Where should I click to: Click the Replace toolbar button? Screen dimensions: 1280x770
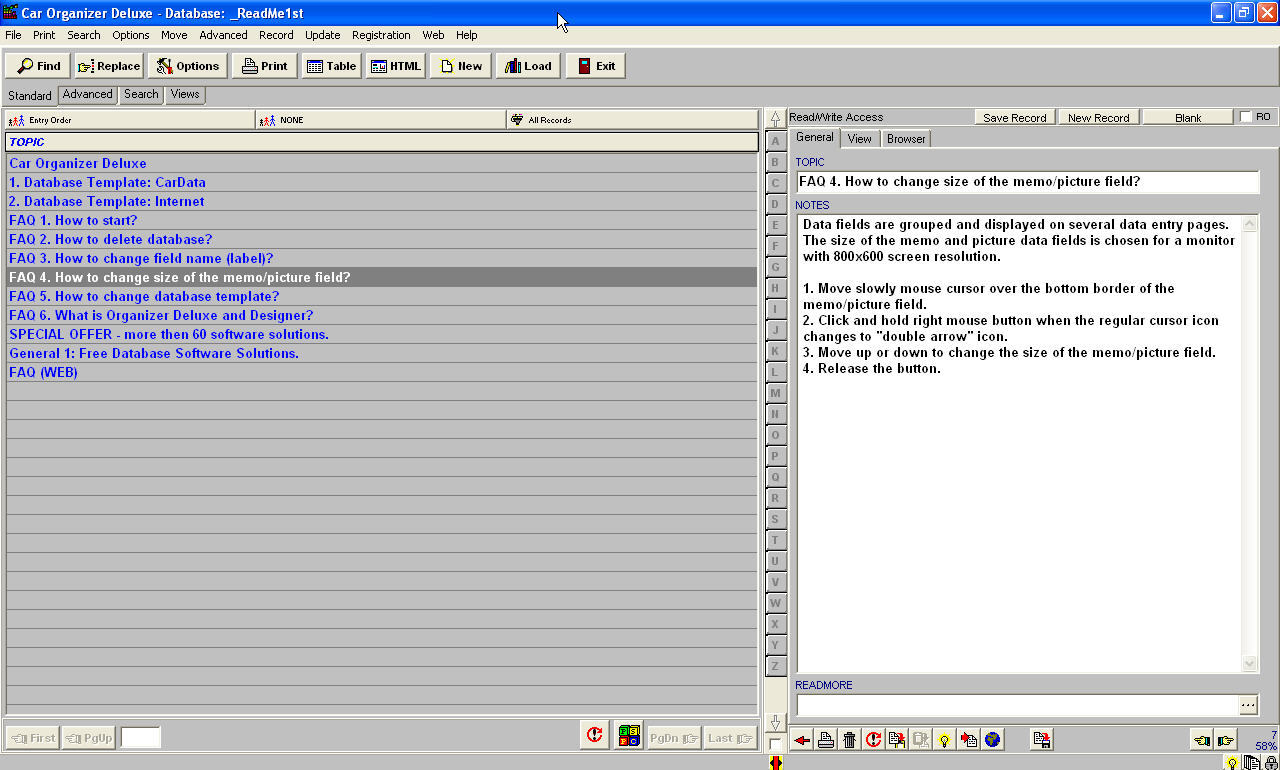coord(108,66)
